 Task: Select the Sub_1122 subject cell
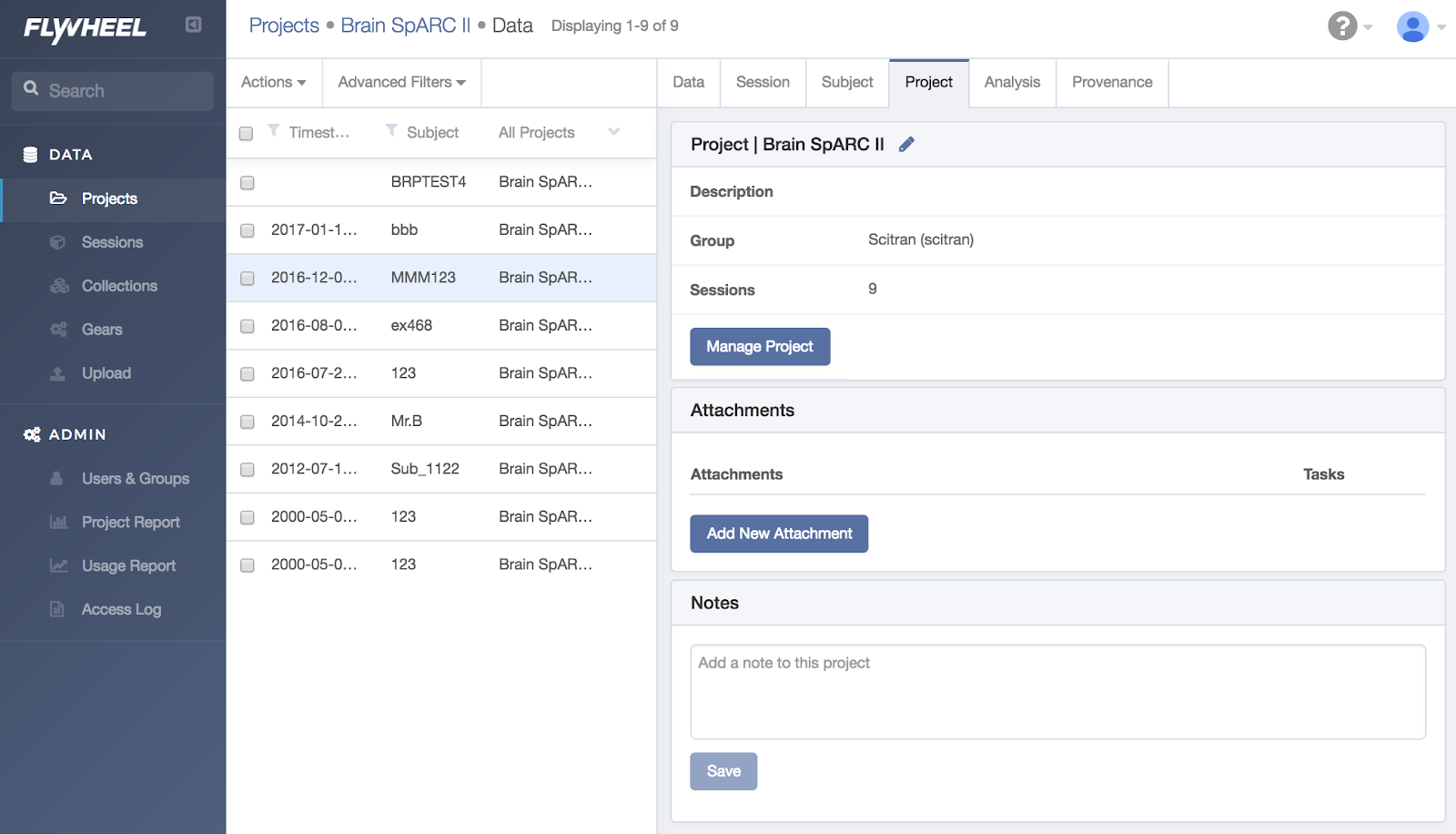[x=425, y=469]
